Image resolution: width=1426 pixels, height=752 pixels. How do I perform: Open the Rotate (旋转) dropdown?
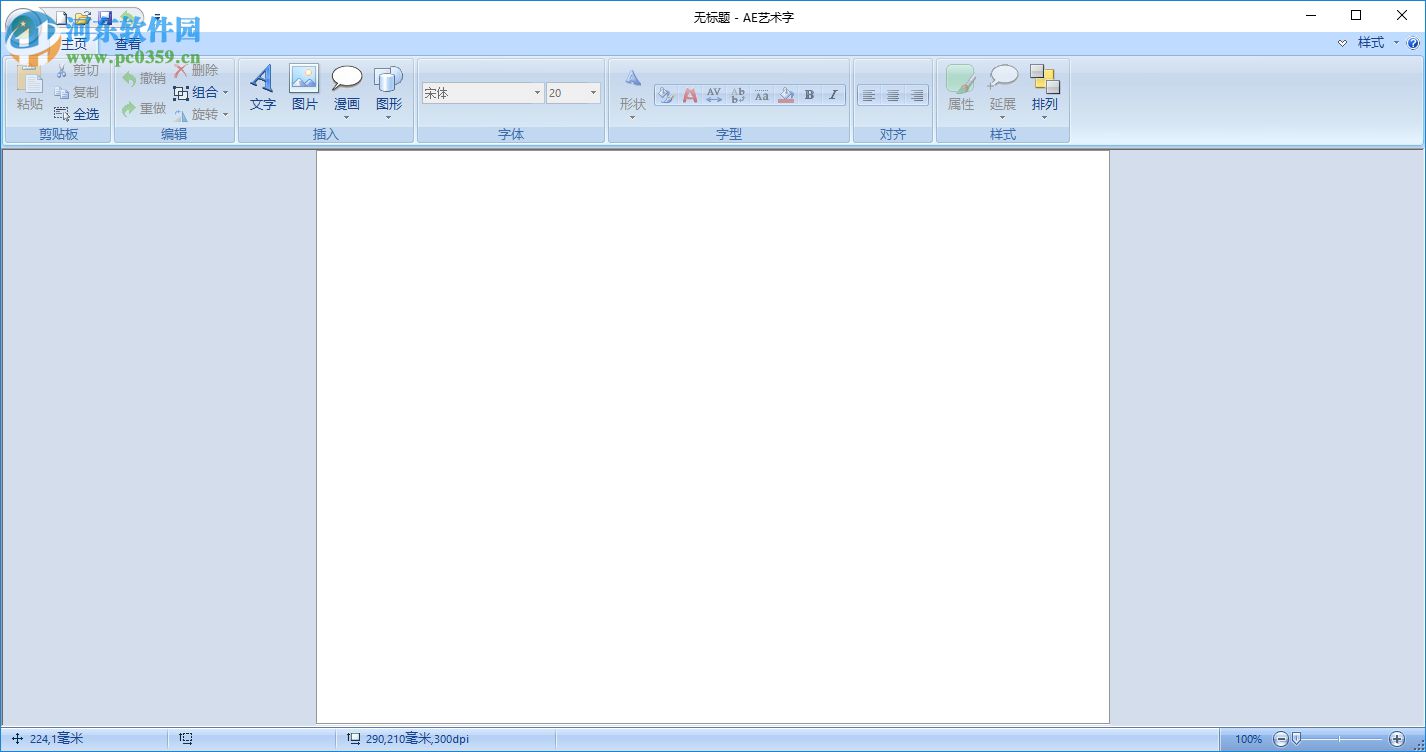(x=200, y=114)
